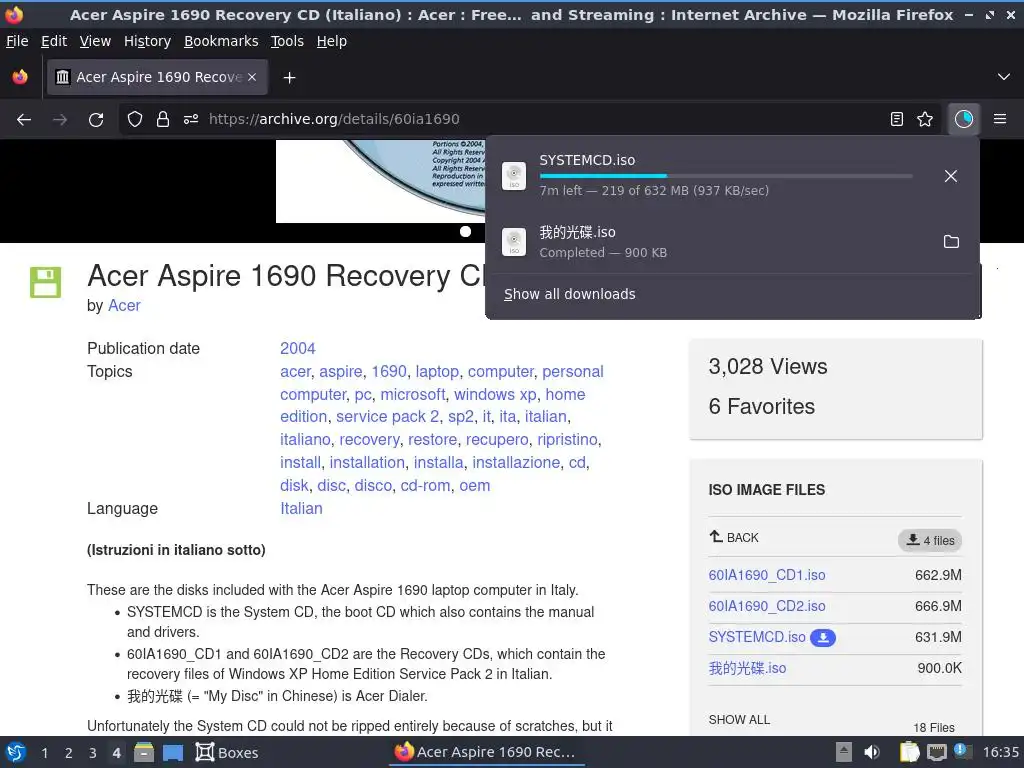
Task: Expand the list all tabs chevron
Action: coord(1004,77)
